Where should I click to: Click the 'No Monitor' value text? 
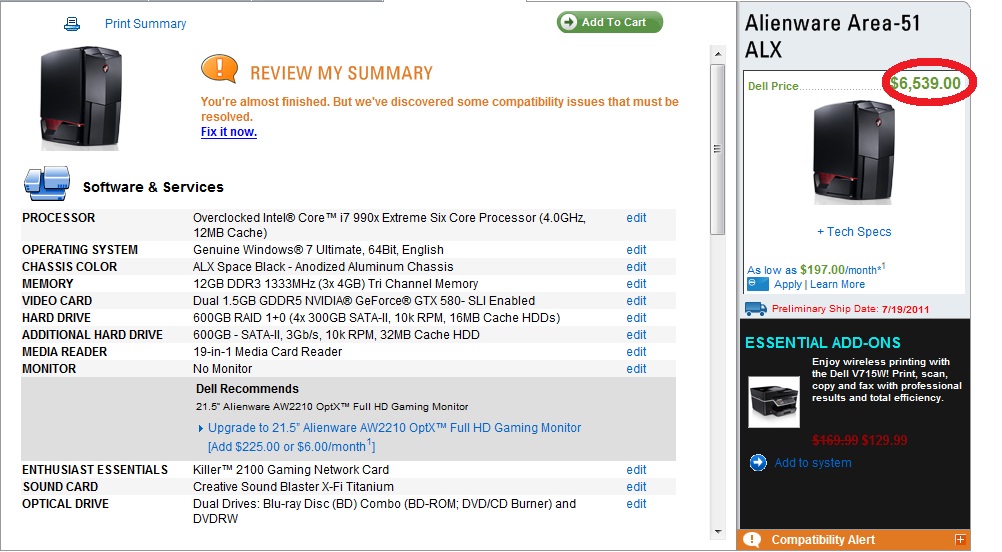pyautogui.click(x=222, y=369)
